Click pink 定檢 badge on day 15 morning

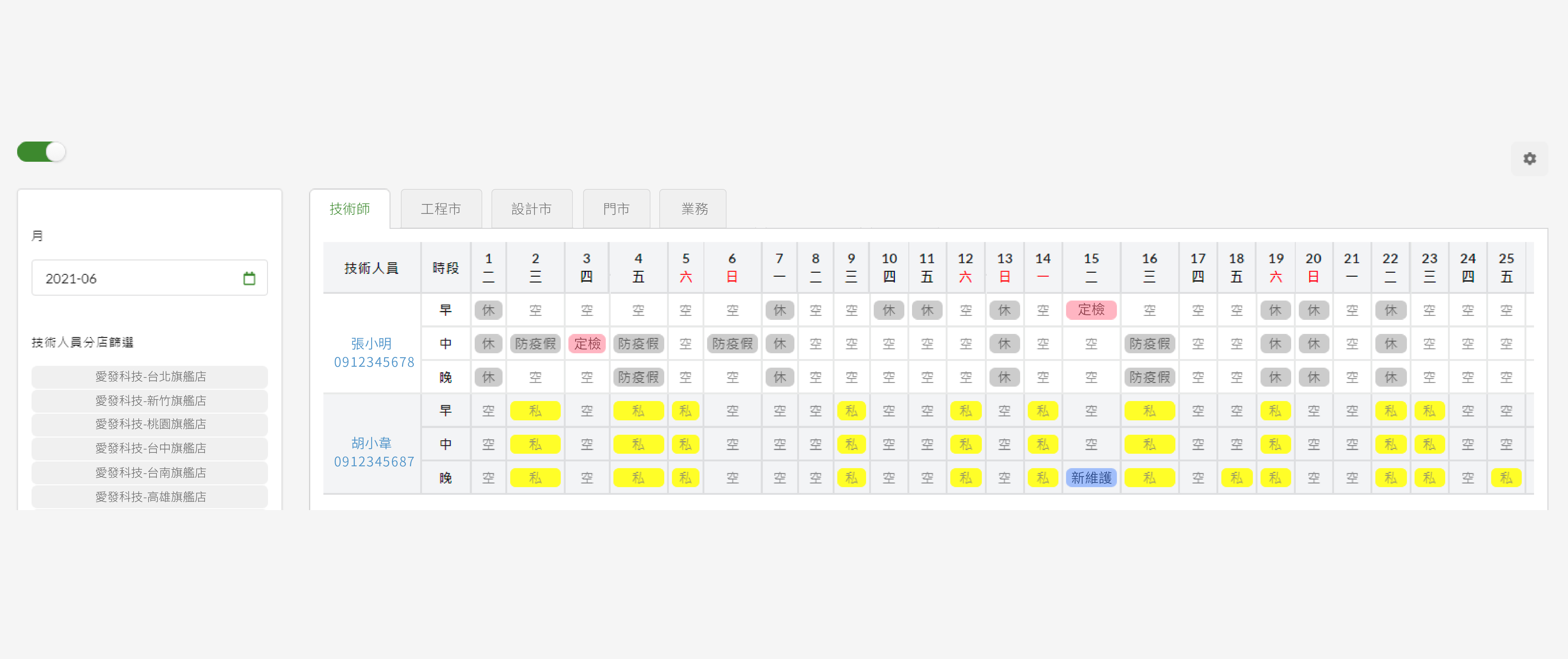[x=1091, y=309]
